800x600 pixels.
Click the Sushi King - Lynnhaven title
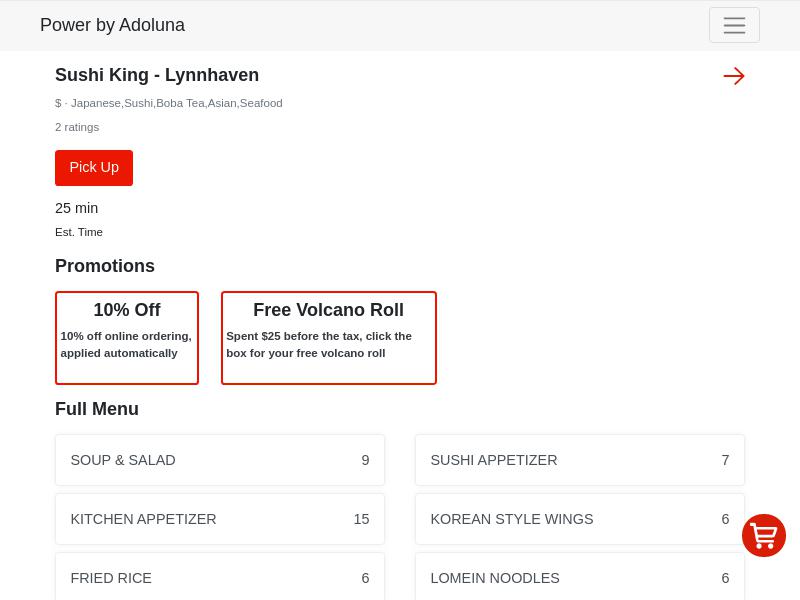[x=157, y=75]
